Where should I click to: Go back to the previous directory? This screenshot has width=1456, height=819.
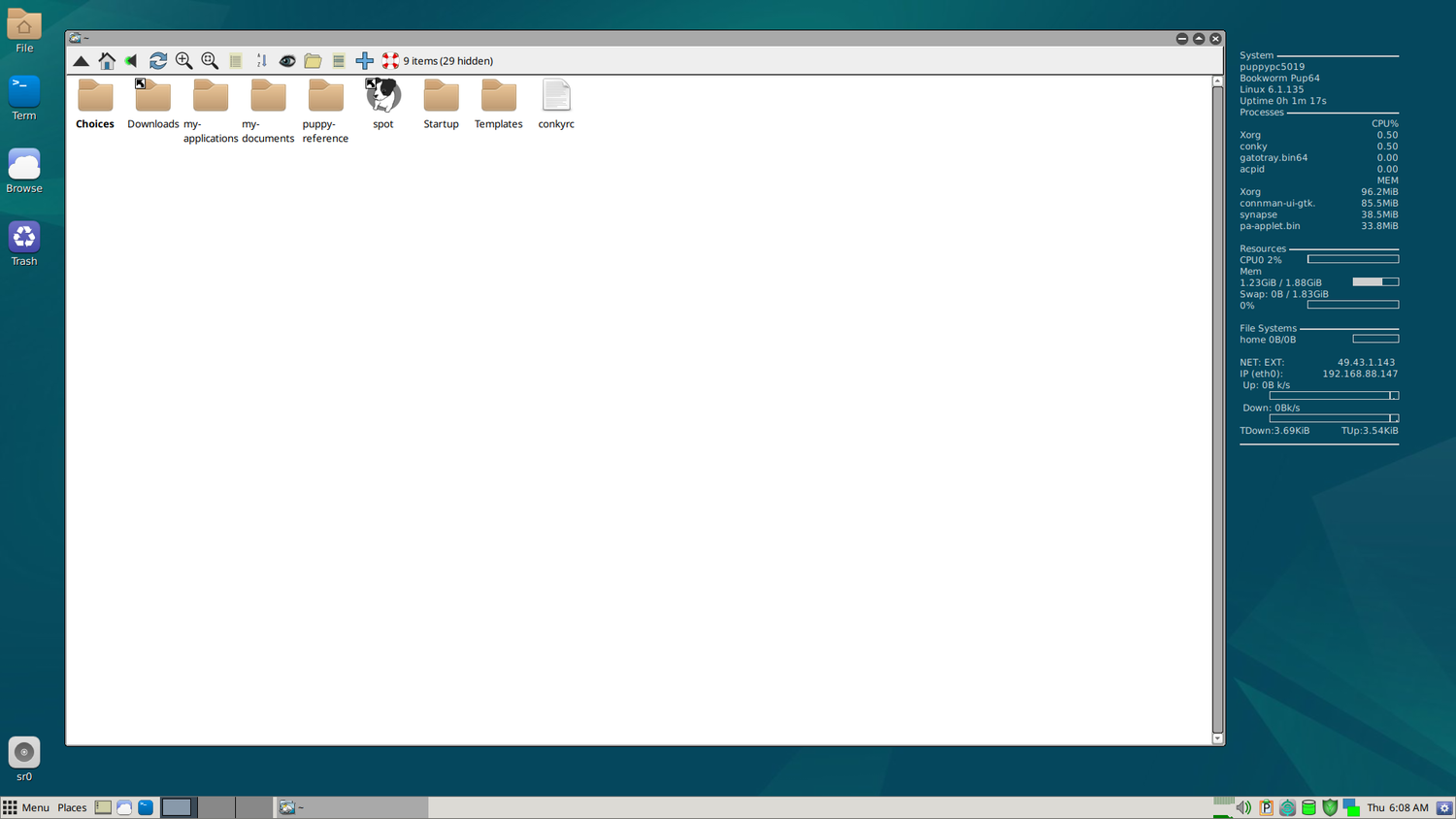[x=132, y=61]
